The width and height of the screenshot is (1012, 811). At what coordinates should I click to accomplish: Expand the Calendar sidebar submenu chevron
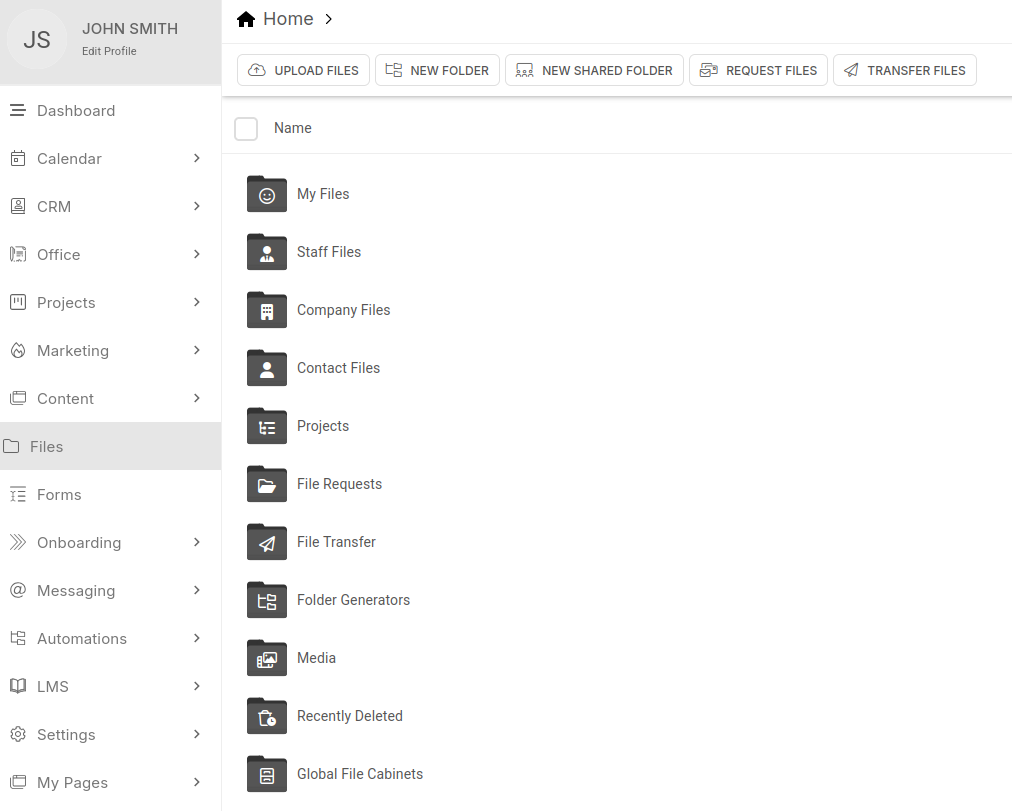click(x=197, y=158)
